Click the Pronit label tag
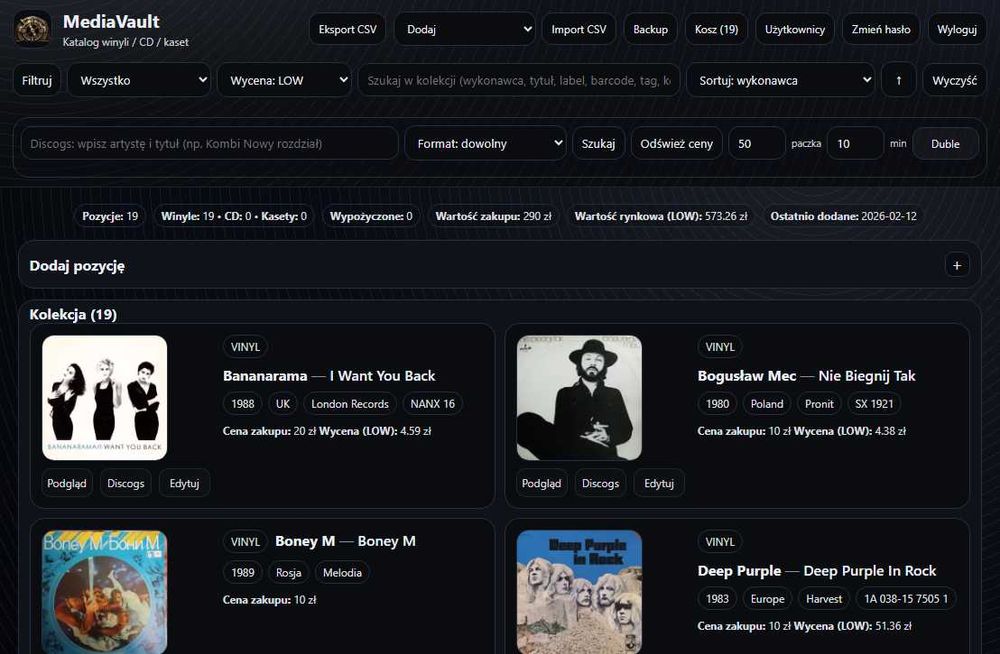The image size is (1000, 654). pyautogui.click(x=819, y=404)
